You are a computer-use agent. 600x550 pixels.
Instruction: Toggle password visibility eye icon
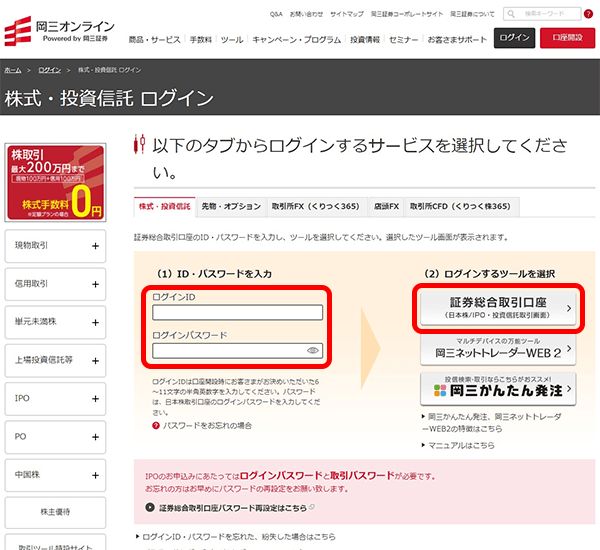313,351
